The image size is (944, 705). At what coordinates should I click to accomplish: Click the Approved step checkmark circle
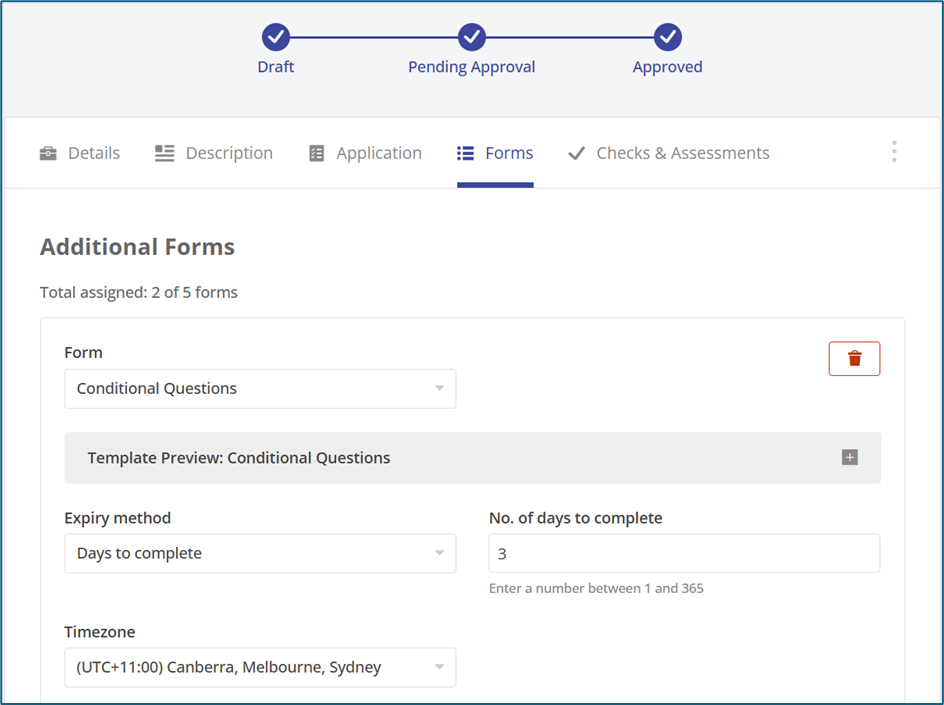pyautogui.click(x=667, y=38)
